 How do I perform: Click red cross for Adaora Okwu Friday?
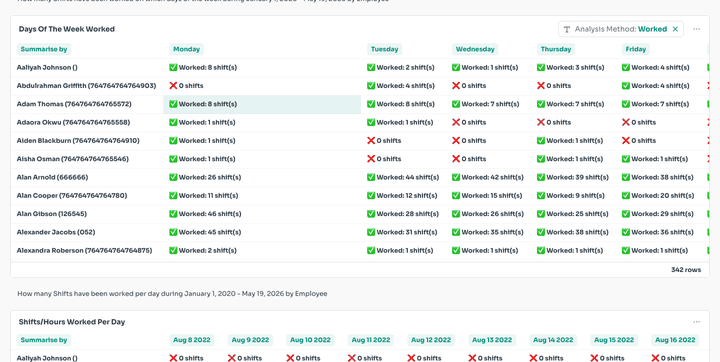625,123
